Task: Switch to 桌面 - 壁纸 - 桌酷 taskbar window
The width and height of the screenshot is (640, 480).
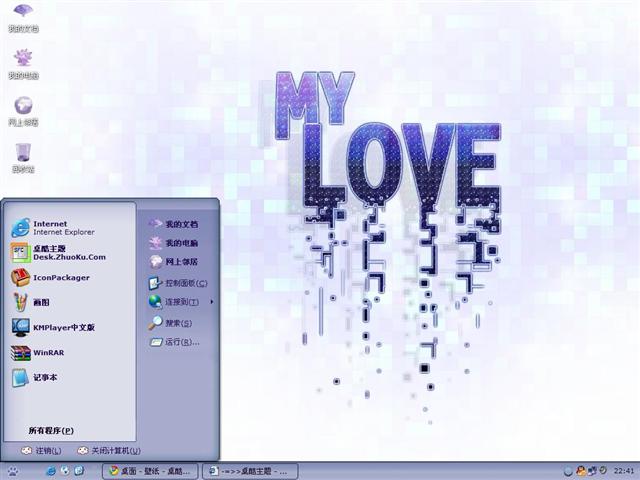Action: [x=150, y=471]
